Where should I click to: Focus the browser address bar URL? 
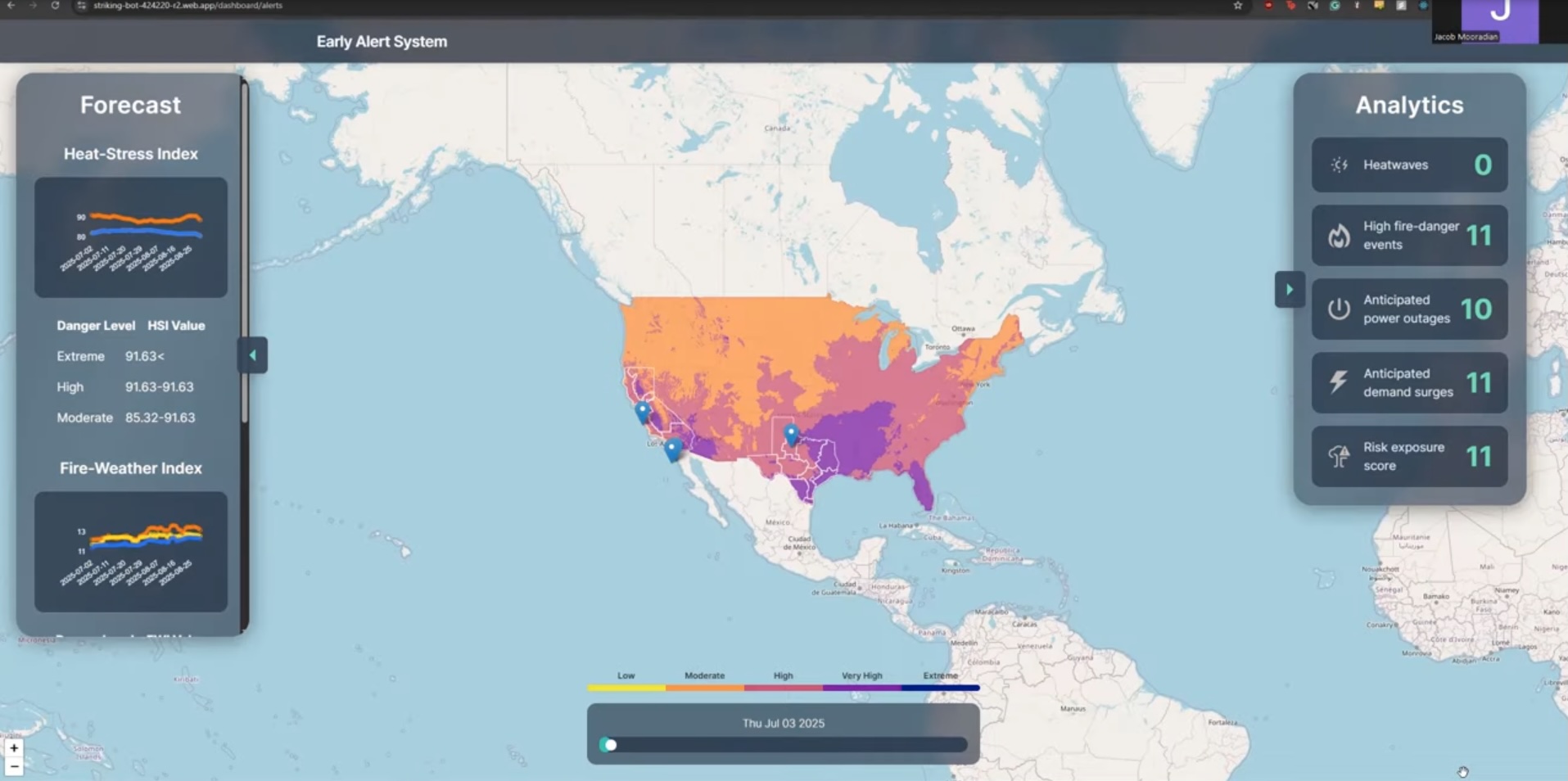pos(188,6)
